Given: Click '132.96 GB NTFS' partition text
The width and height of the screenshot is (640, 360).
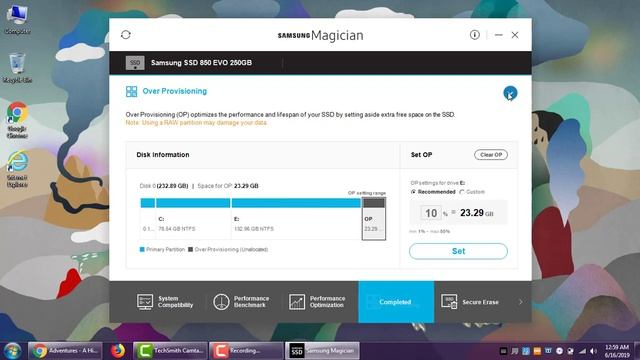Looking at the screenshot, I should pos(254,229).
